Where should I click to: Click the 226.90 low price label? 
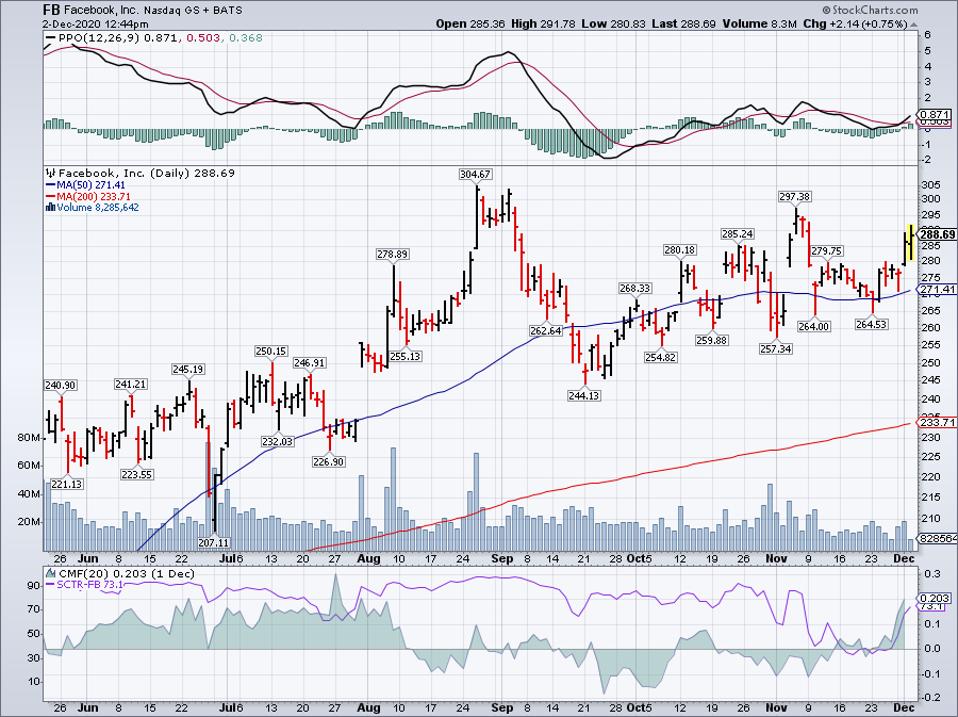point(329,462)
